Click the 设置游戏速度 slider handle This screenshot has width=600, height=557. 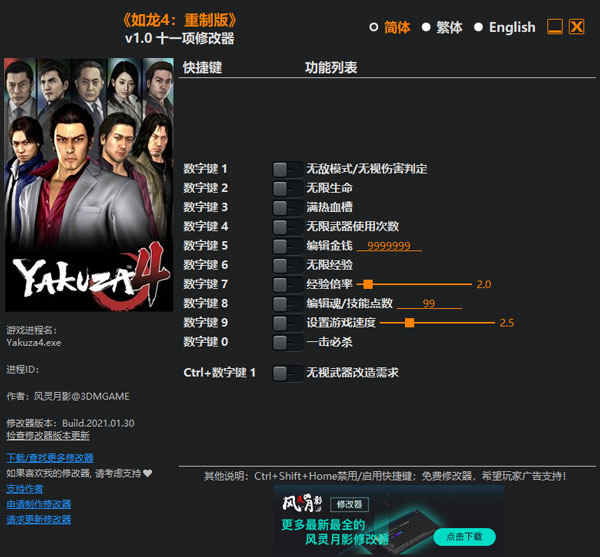pyautogui.click(x=409, y=323)
